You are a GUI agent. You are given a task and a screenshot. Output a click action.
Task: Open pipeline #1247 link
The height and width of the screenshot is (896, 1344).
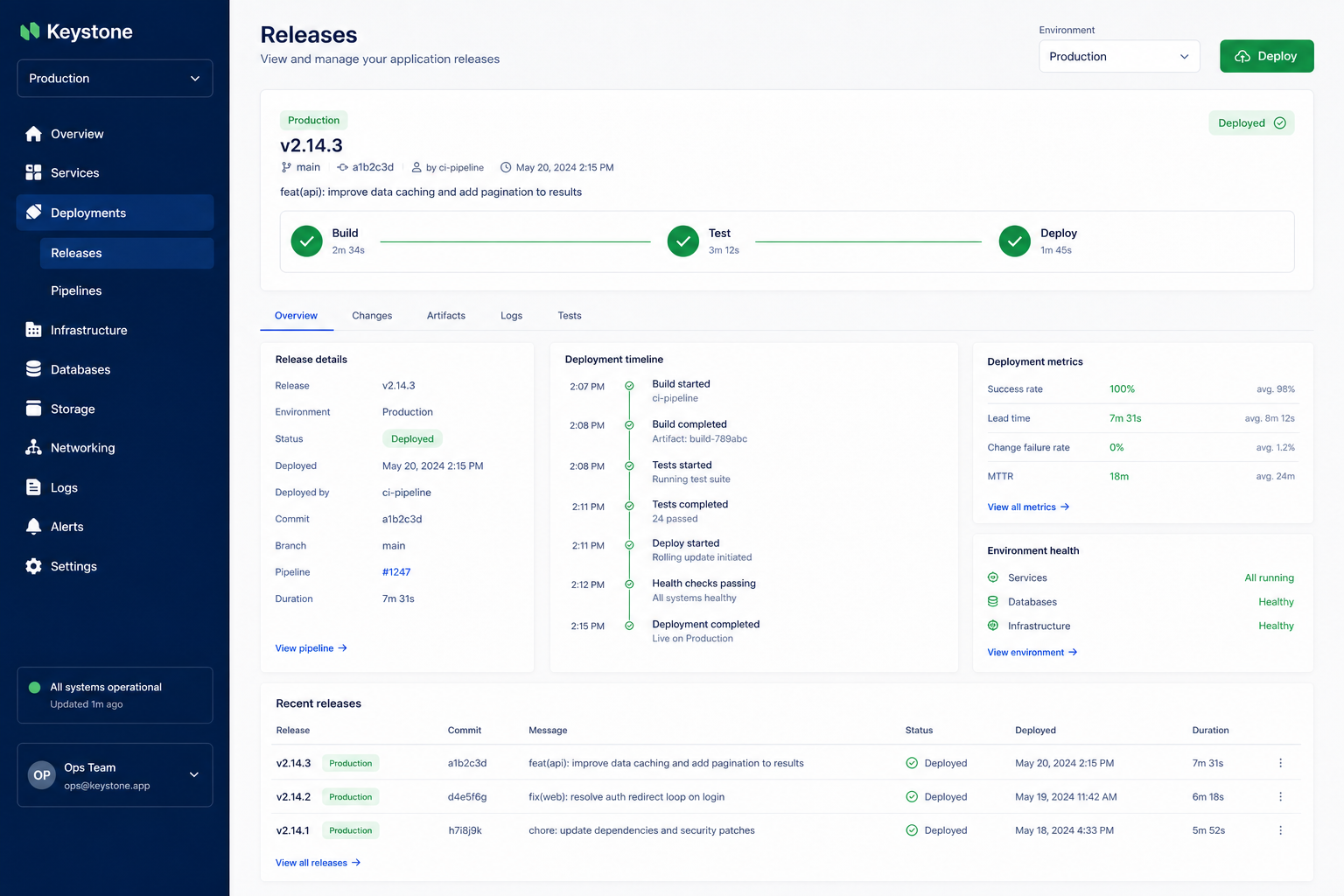click(x=396, y=572)
